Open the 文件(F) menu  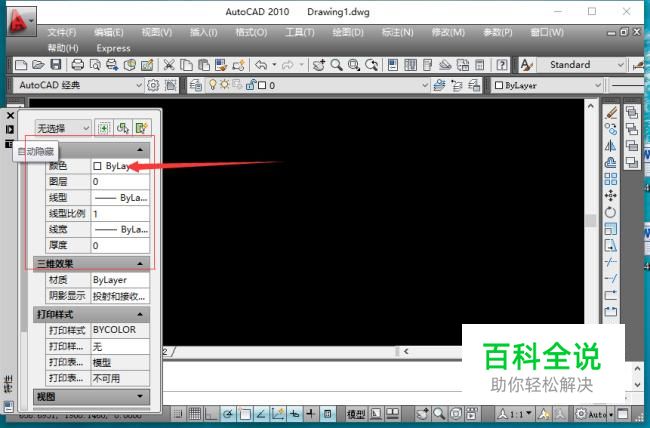click(x=62, y=32)
